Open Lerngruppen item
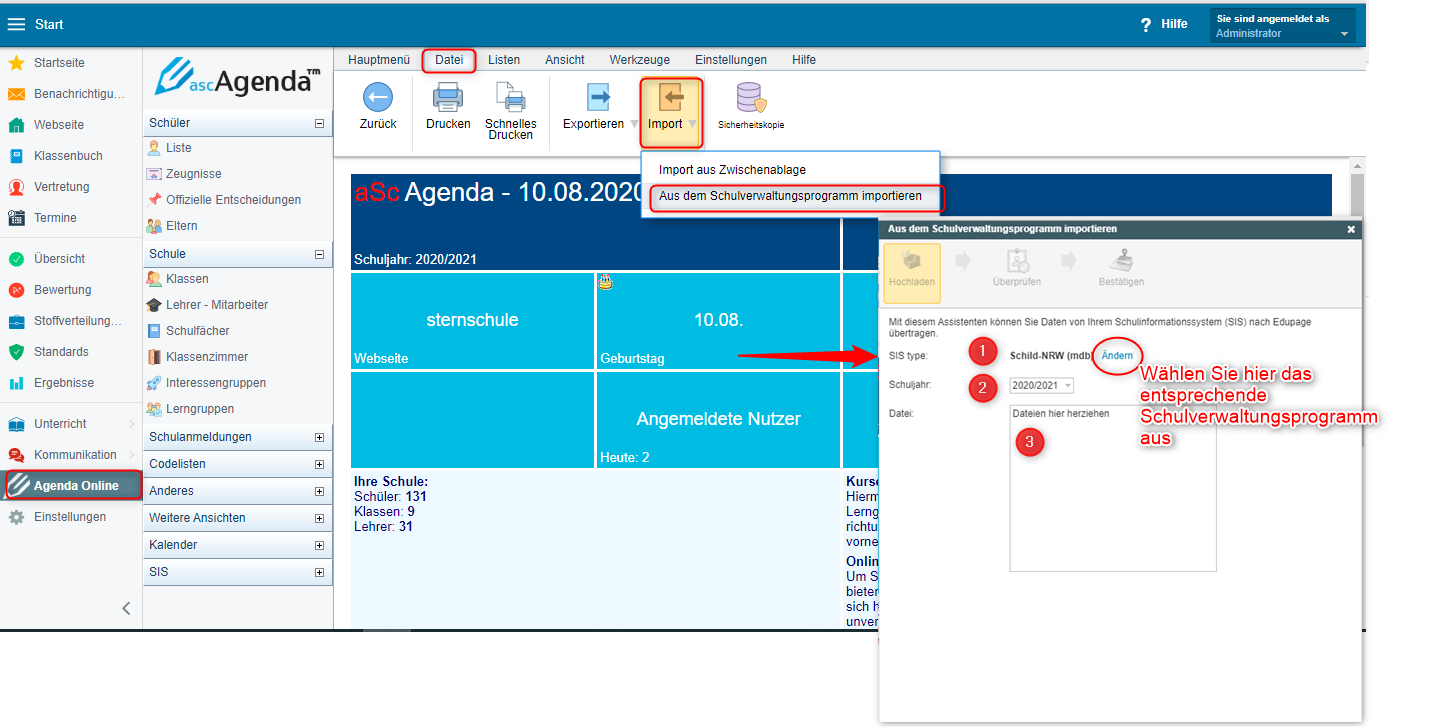 200,409
